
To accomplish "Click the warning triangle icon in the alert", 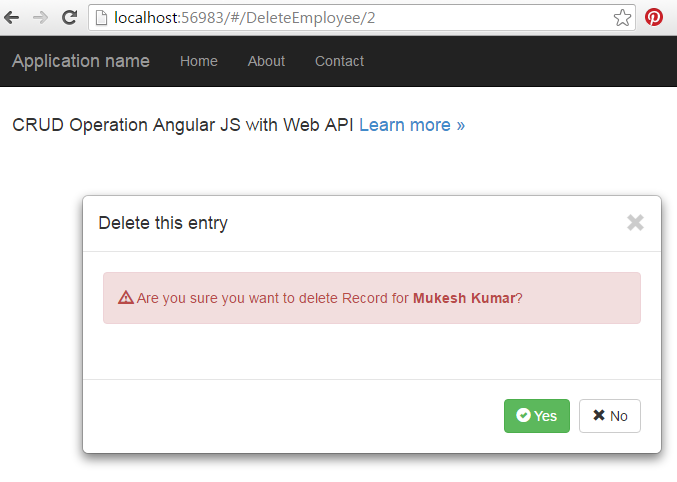I will click(x=126, y=298).
